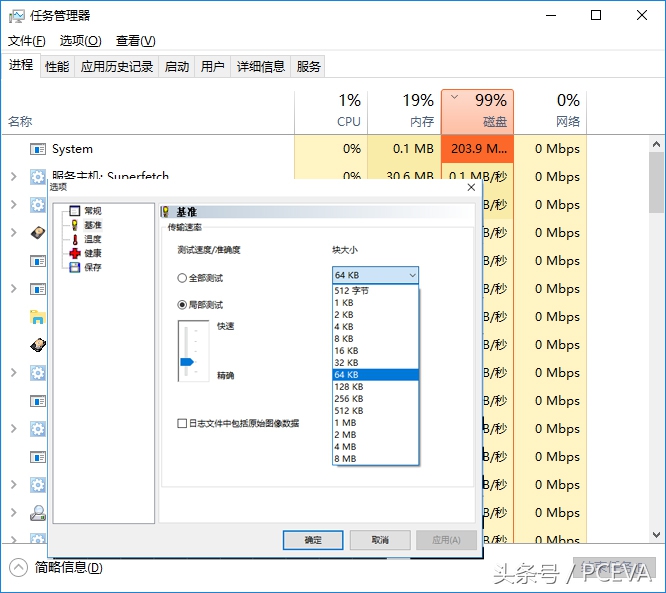The height and width of the screenshot is (593, 666).
Task: Choose 32 KB from block size list
Action: tap(375, 363)
